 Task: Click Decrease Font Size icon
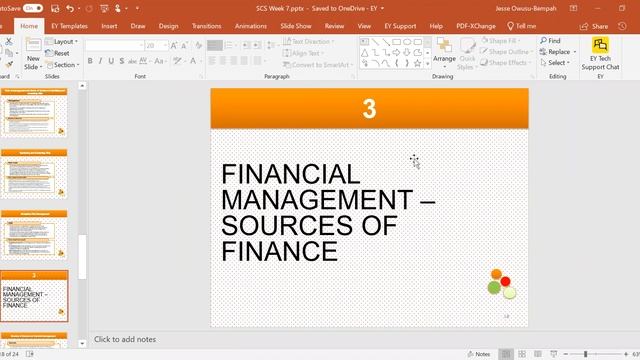[184, 45]
